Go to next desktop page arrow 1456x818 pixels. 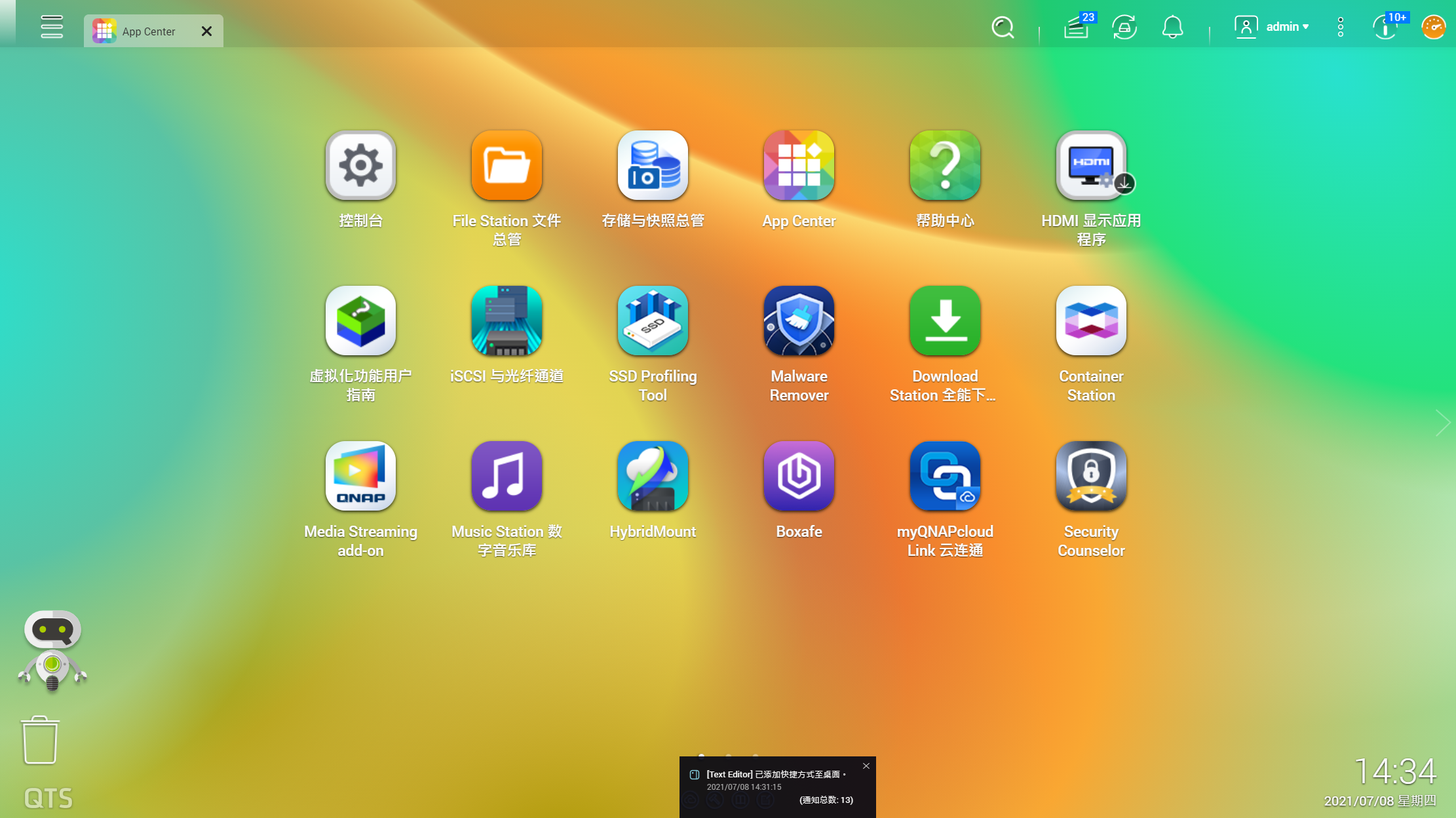click(x=1442, y=423)
